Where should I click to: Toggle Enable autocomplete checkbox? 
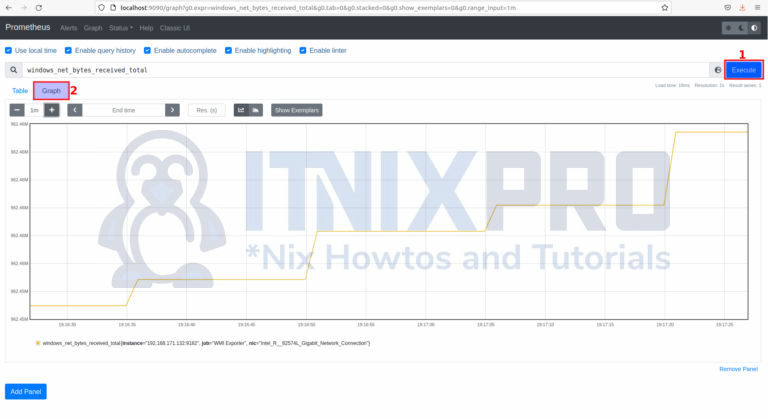click(147, 50)
